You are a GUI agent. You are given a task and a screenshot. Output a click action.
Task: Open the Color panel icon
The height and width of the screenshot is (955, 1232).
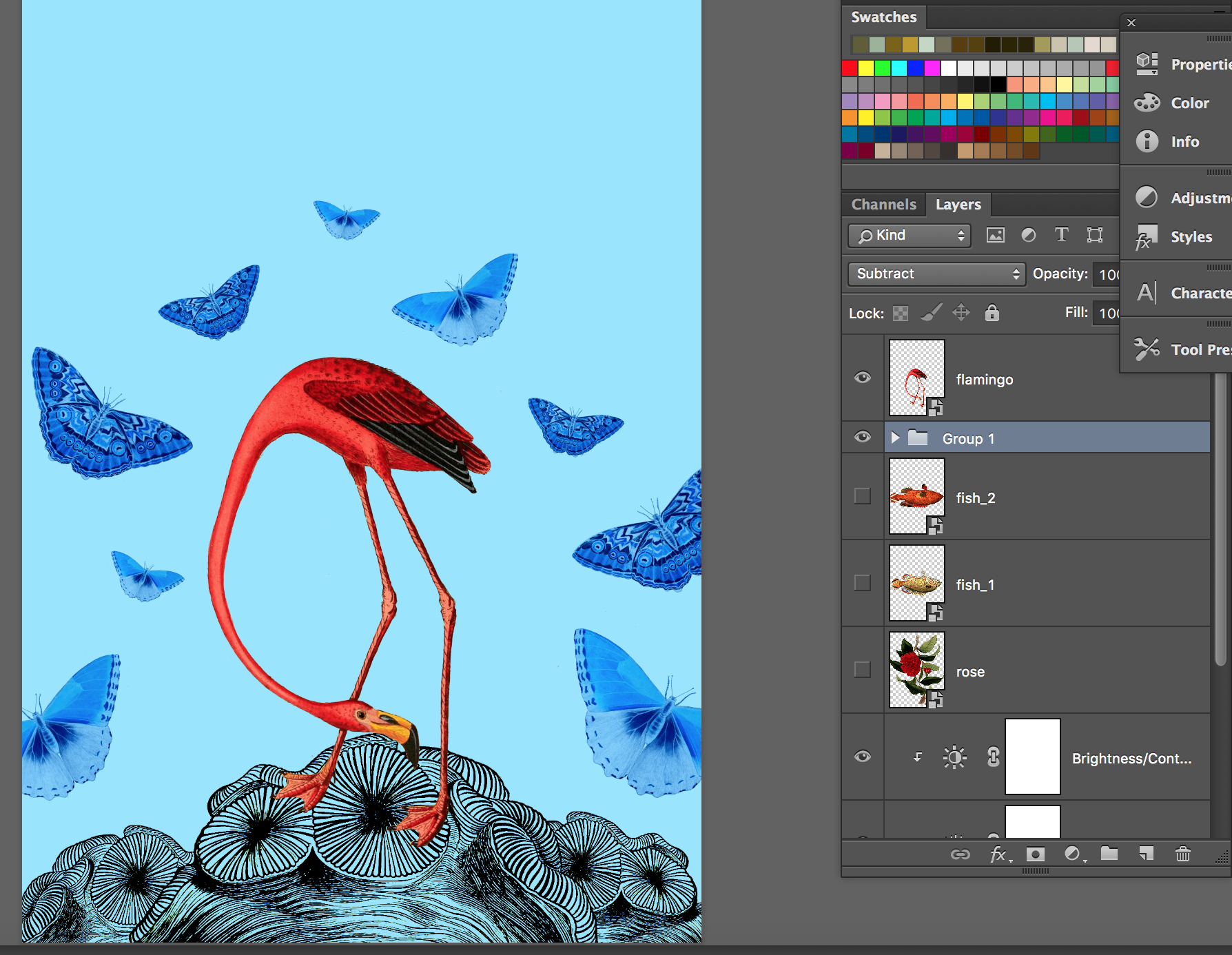pyautogui.click(x=1147, y=103)
